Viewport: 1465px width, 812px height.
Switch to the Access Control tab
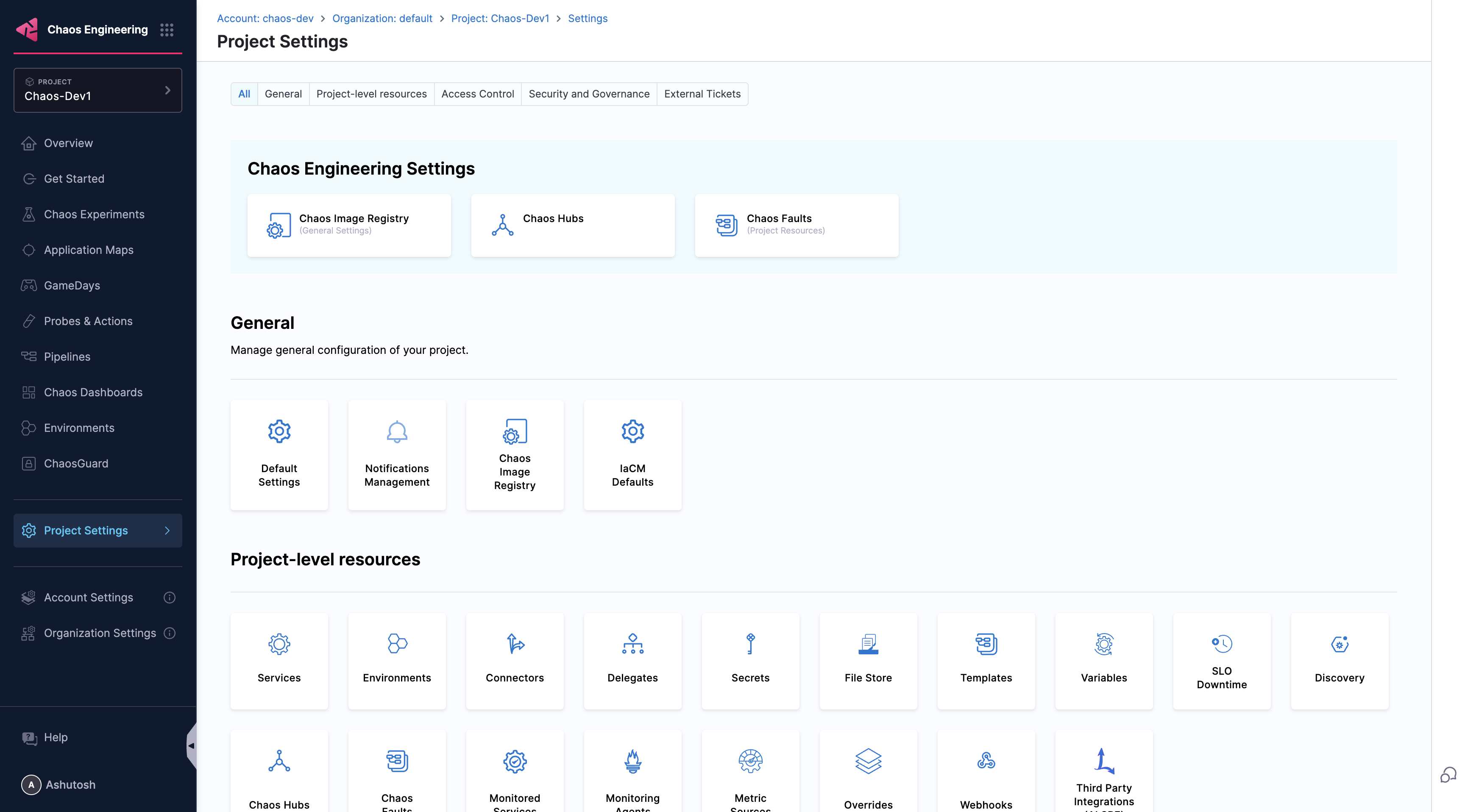pyautogui.click(x=477, y=94)
